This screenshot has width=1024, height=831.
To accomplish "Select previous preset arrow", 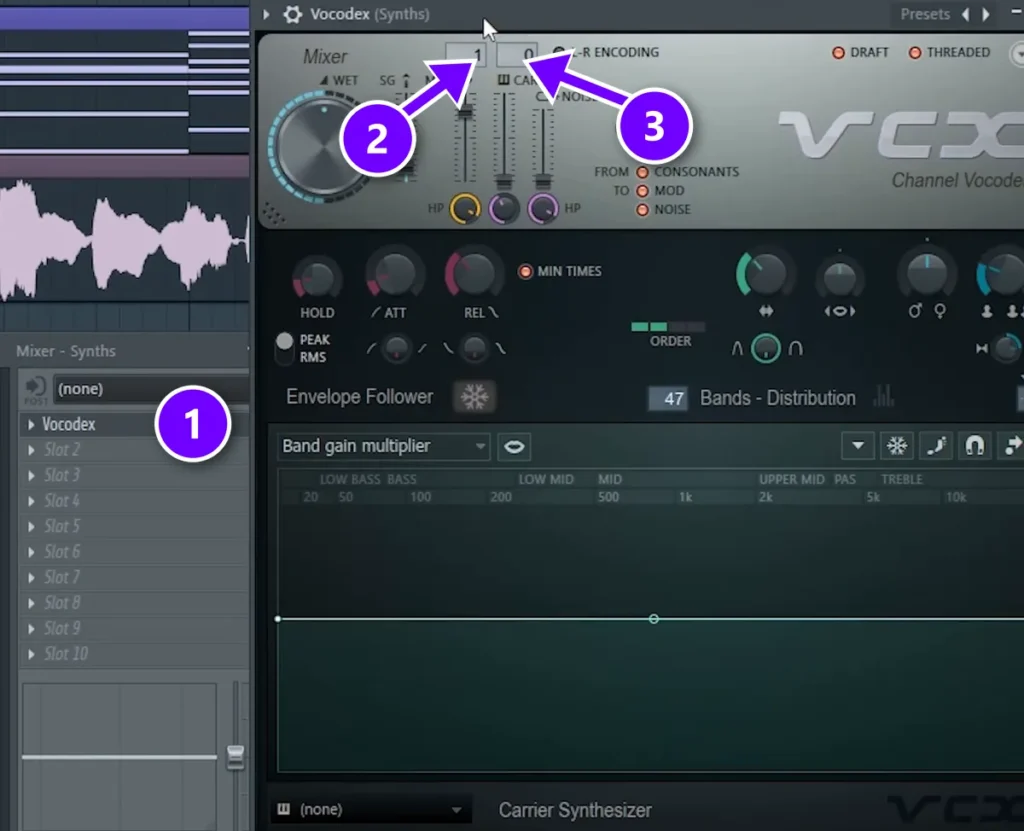I will tap(965, 14).
